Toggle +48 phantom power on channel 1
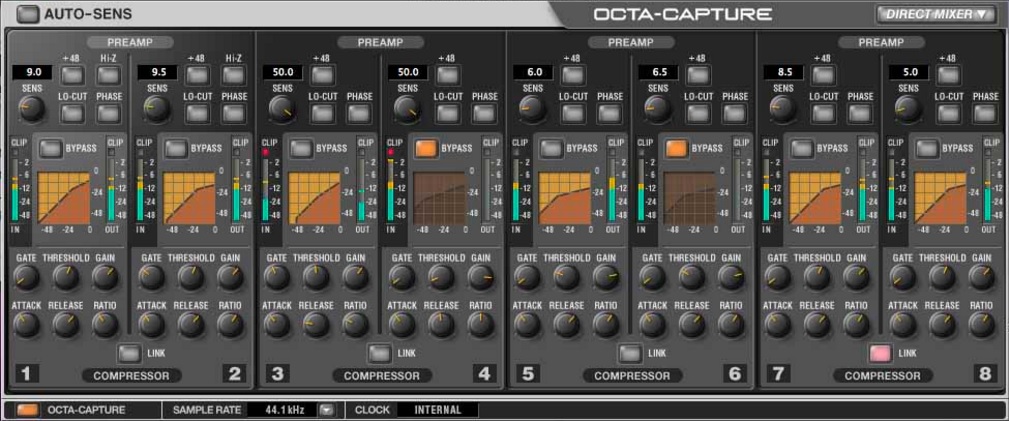Image resolution: width=1009 pixels, height=421 pixels. [x=73, y=75]
